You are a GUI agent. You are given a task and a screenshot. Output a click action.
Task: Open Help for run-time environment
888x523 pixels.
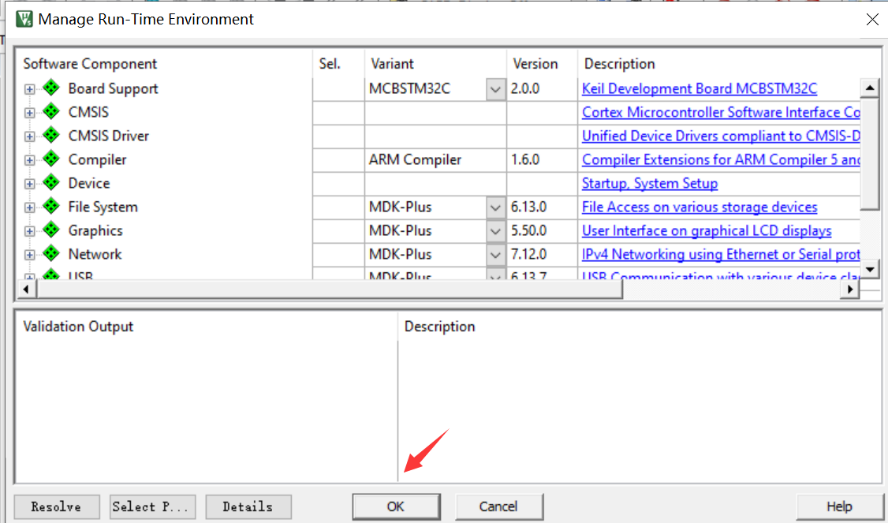[839, 507]
